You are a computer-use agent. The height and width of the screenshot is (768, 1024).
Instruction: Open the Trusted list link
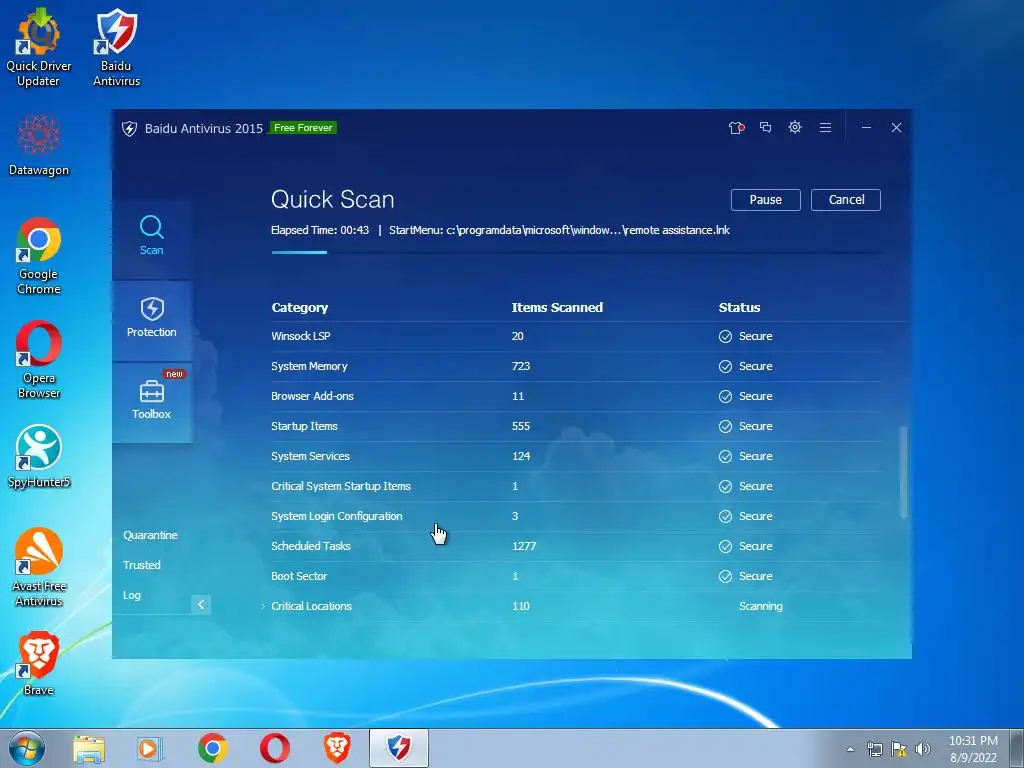point(142,565)
